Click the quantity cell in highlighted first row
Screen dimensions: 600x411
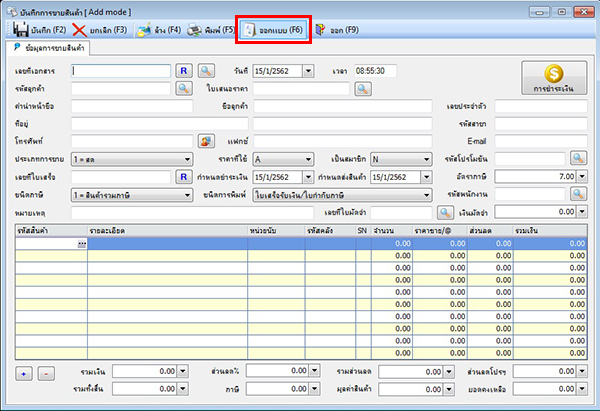pos(392,243)
